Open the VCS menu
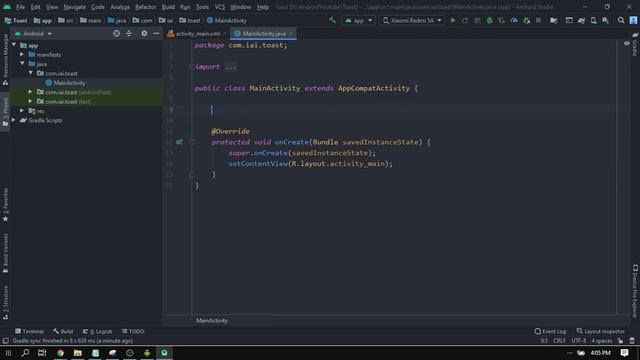The image size is (640, 360). coord(220,7)
